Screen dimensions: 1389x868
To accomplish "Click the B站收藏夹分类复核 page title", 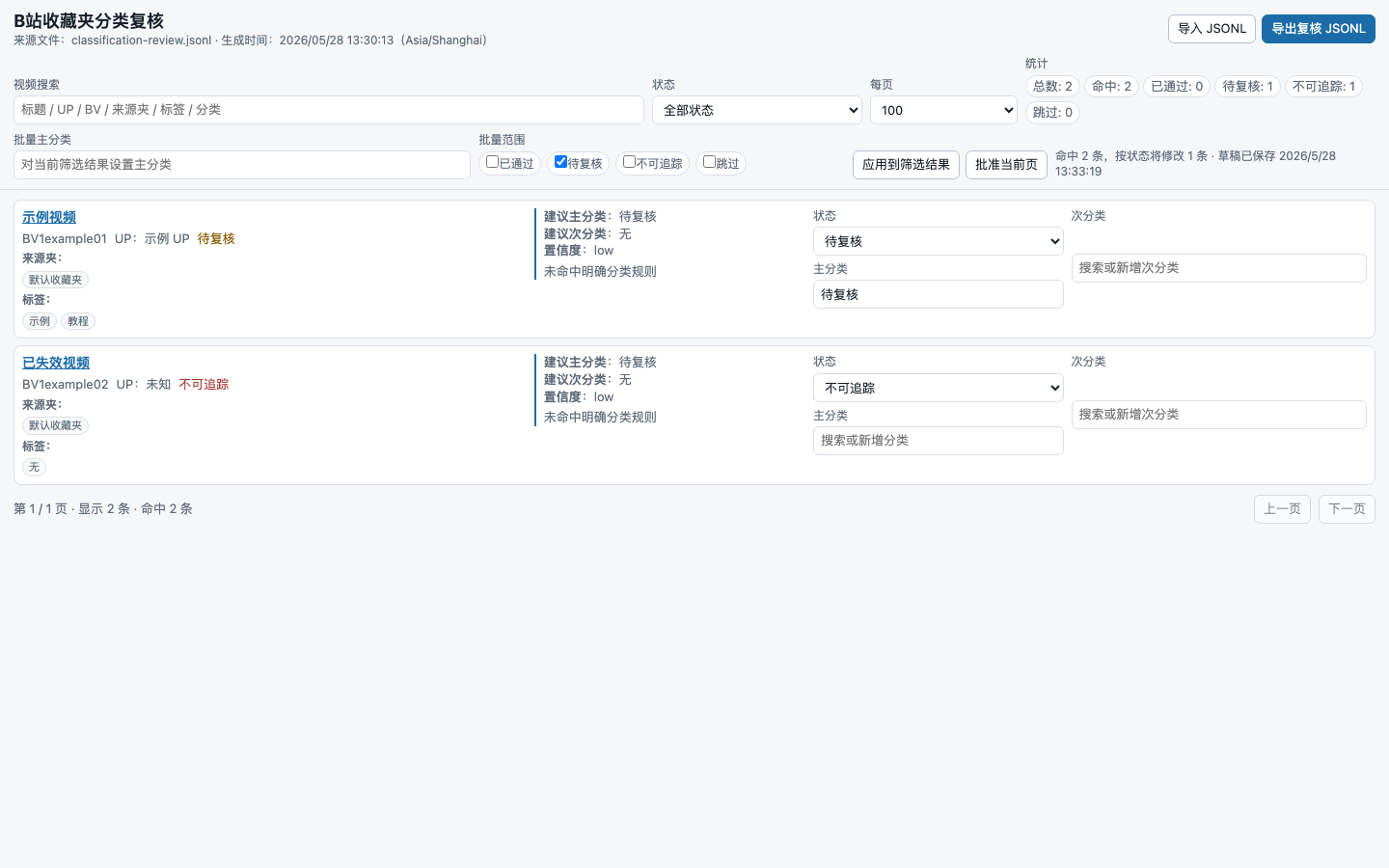I will (89, 20).
